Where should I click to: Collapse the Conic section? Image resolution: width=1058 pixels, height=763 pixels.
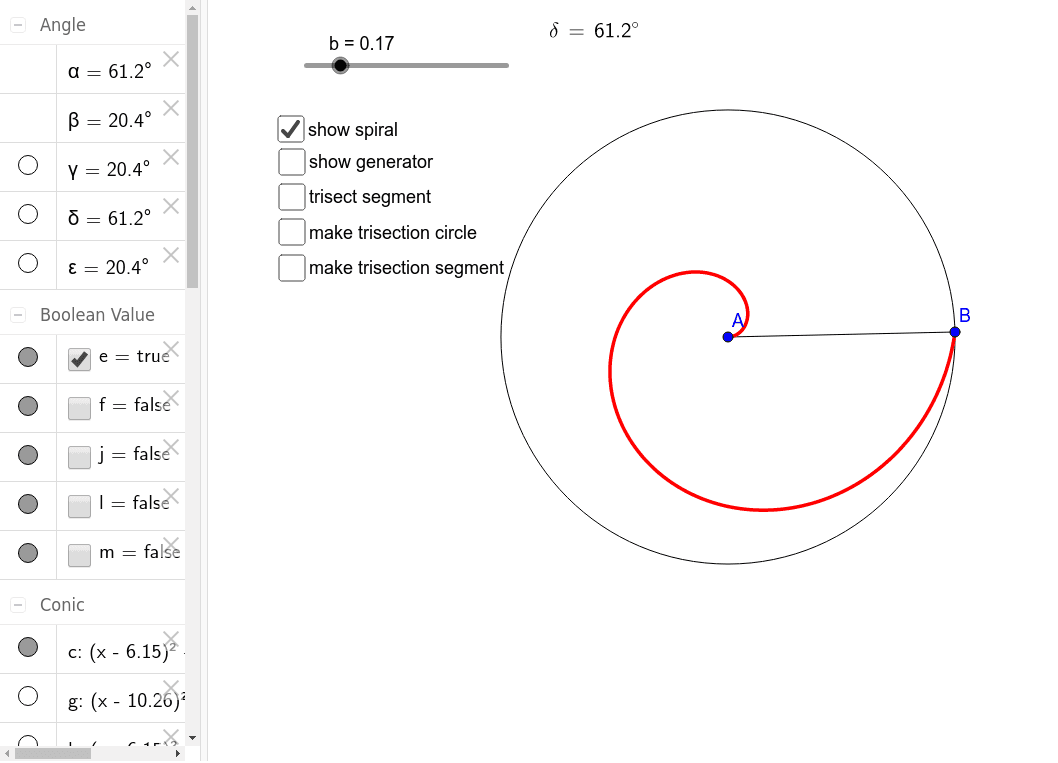(x=16, y=604)
